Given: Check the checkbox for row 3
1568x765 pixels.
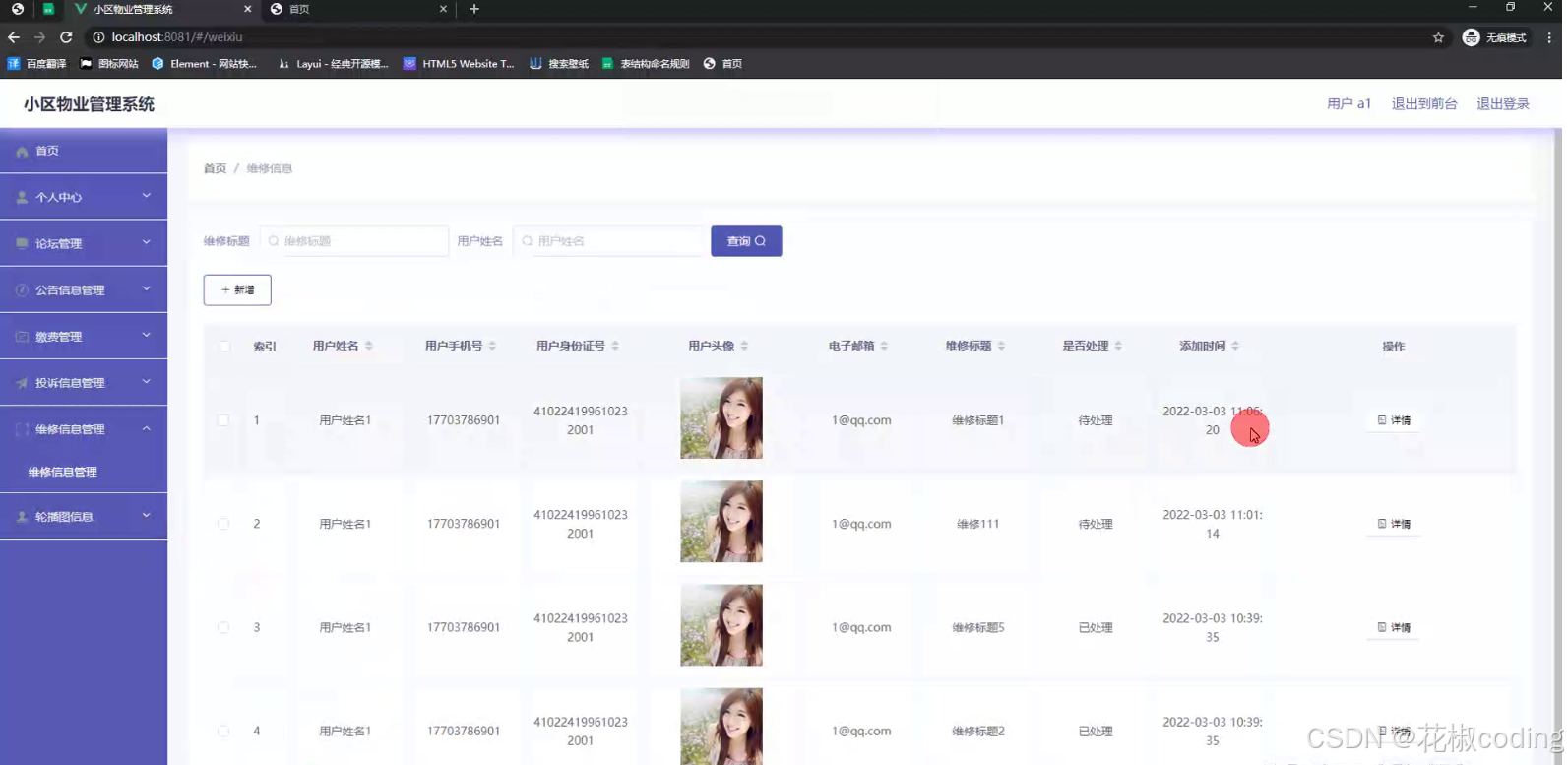Looking at the screenshot, I should coord(223,627).
